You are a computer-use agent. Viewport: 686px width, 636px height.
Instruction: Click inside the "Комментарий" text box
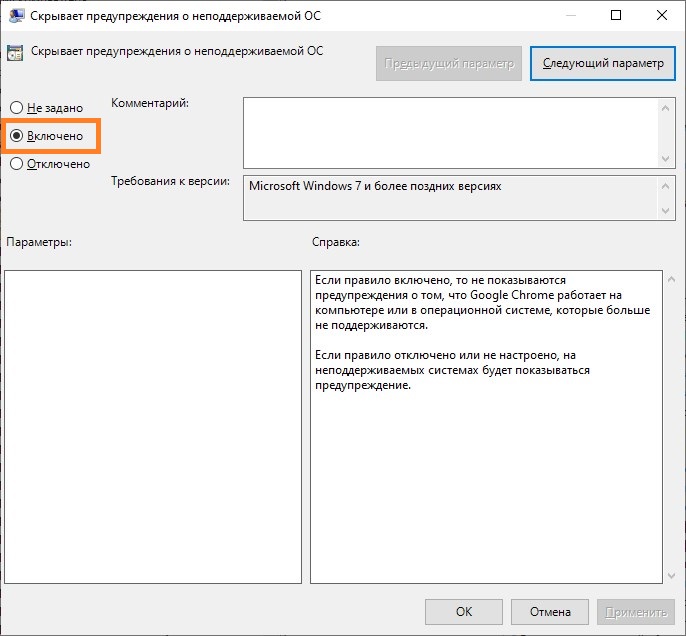pos(450,132)
